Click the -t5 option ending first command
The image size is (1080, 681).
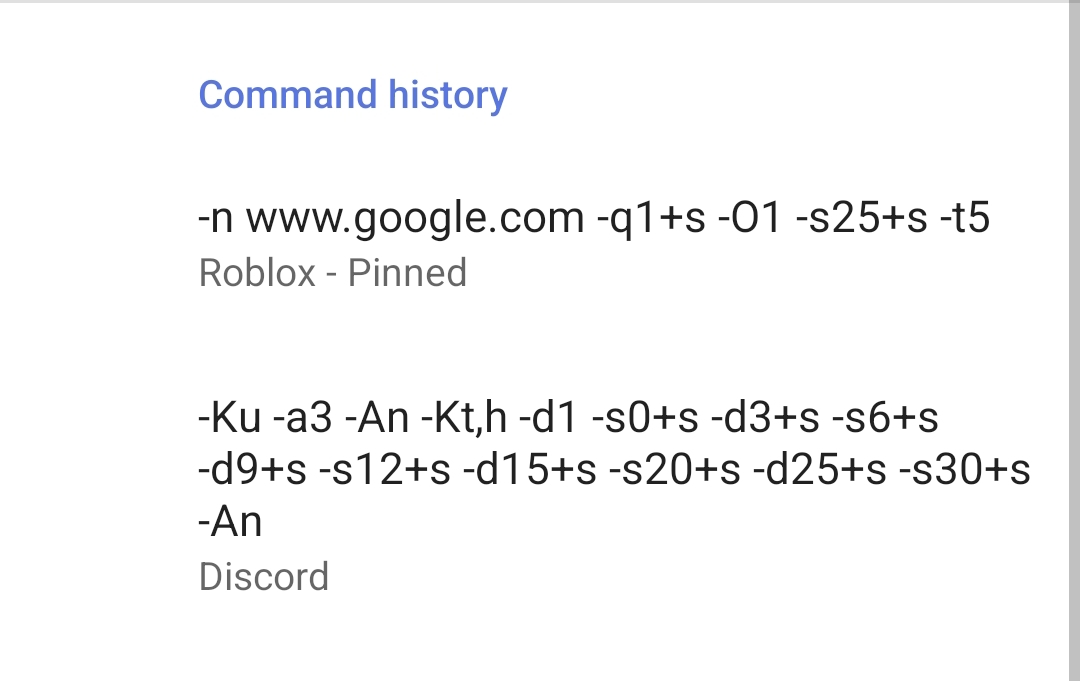point(965,218)
